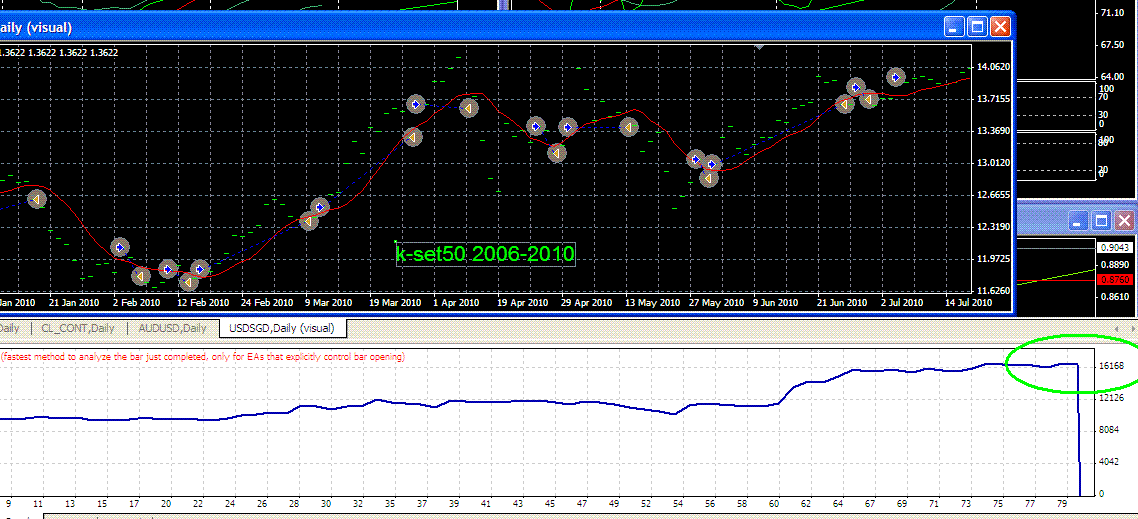
Task: Click the red 0.8760 price tag in background chart
Action: 1114,281
